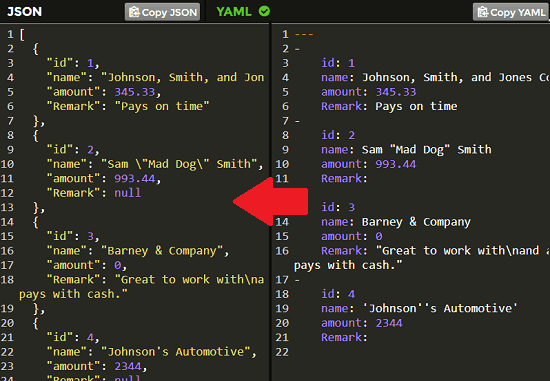Click JSON wrapped text pays with cash.

[x=73, y=294]
